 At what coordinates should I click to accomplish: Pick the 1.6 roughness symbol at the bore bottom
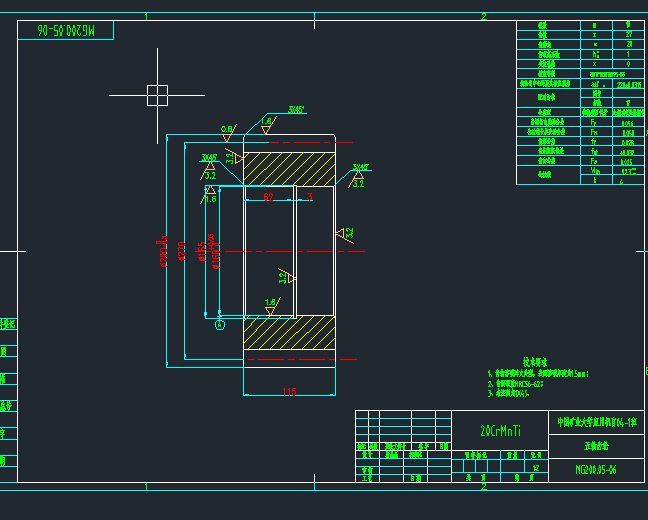point(272,306)
